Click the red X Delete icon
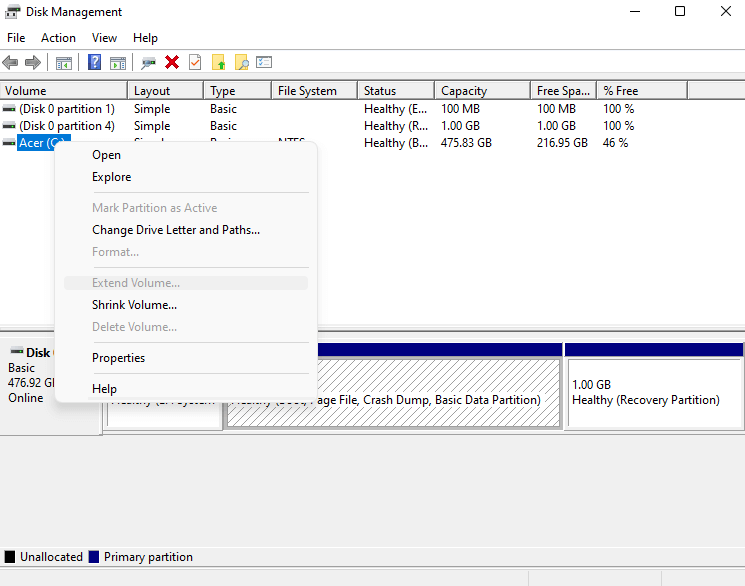 pyautogui.click(x=172, y=62)
